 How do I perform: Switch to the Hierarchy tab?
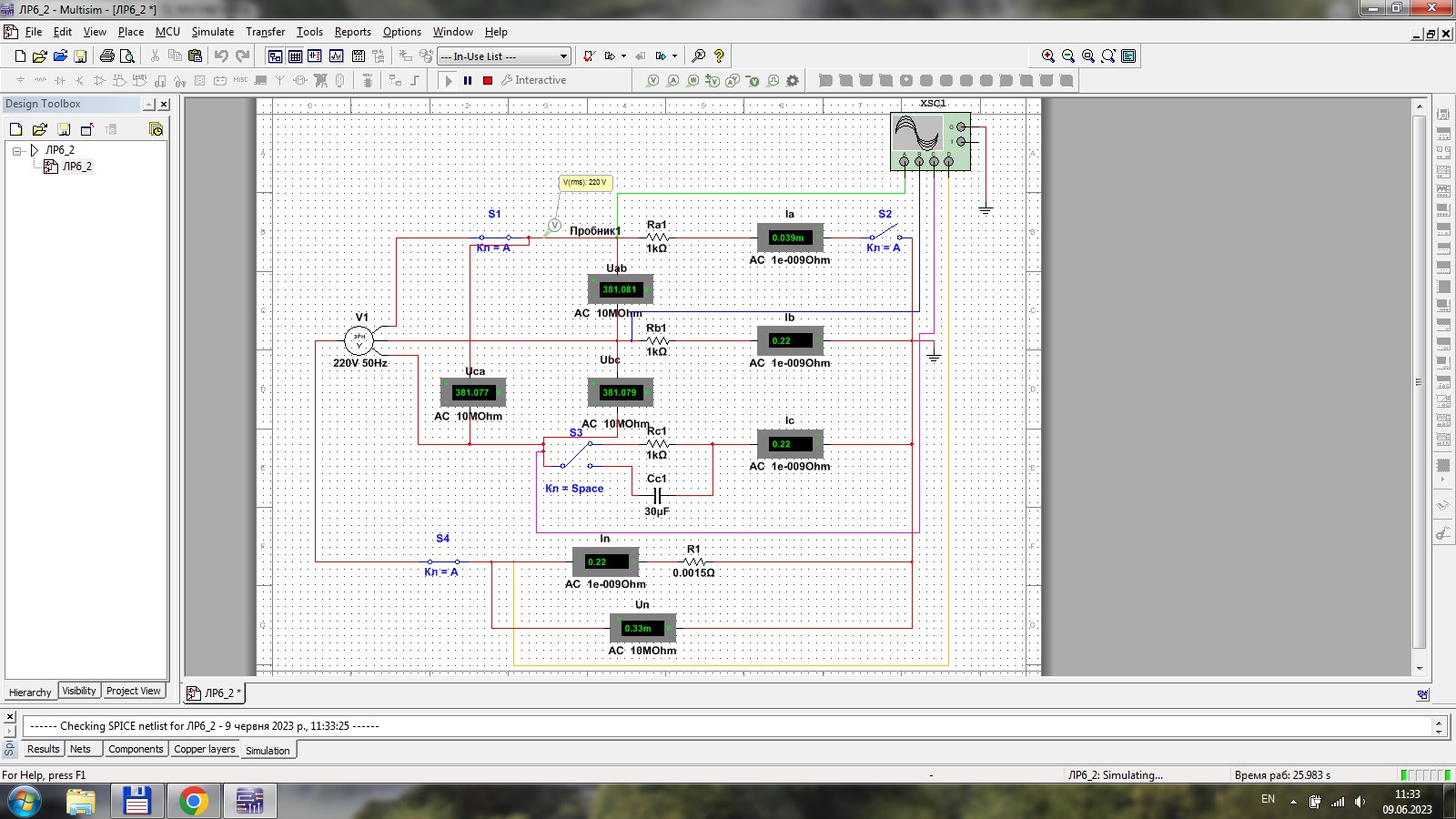[x=30, y=693]
